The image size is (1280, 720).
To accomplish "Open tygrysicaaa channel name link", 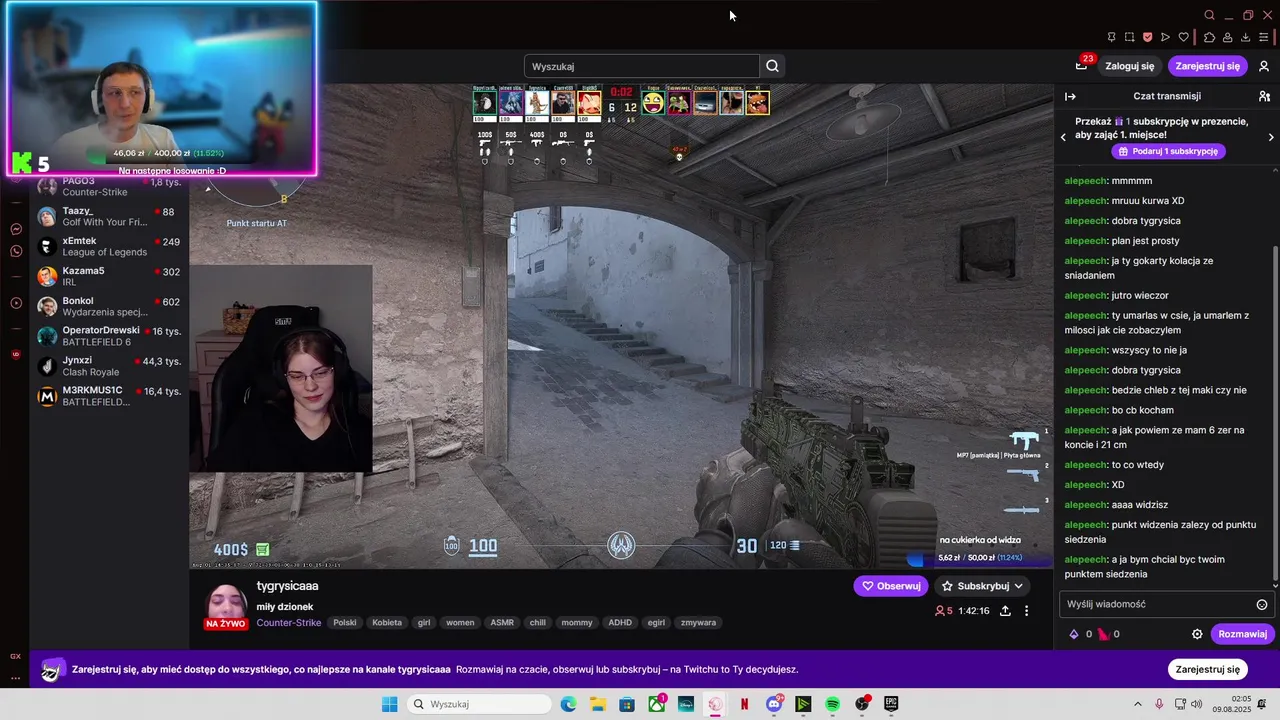I will 287,586.
